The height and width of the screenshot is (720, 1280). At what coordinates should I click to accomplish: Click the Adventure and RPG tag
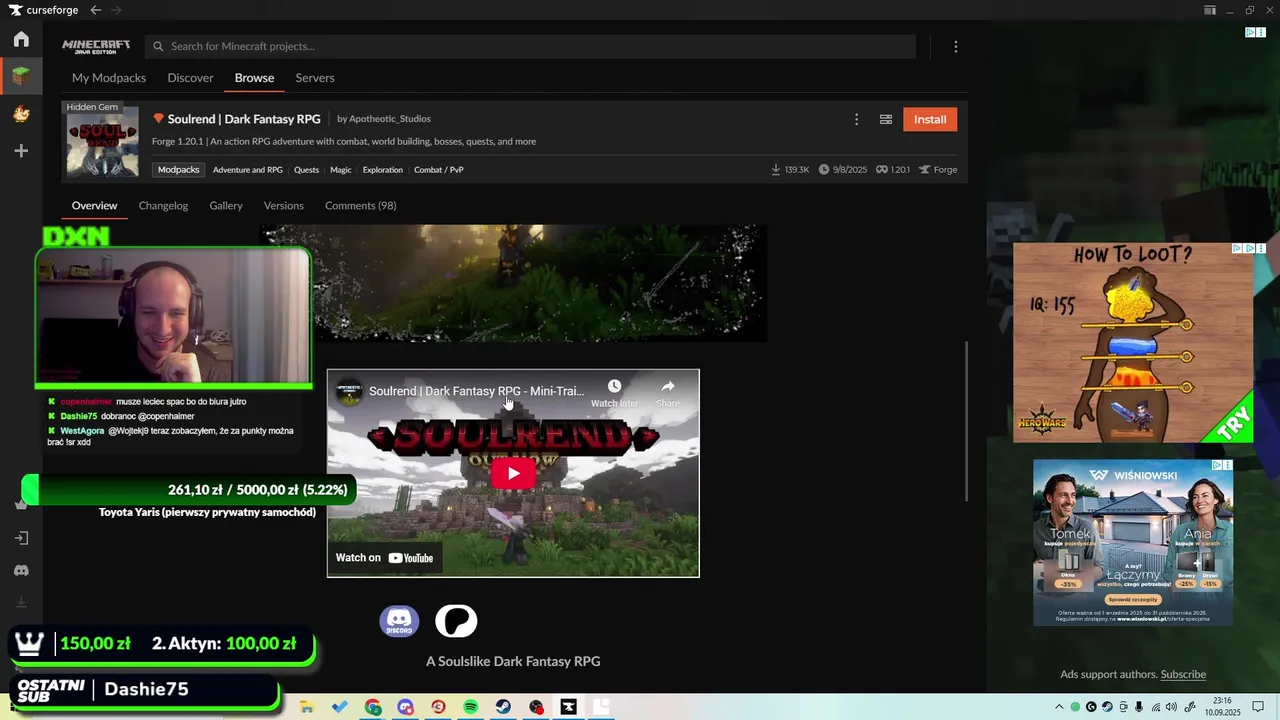click(248, 170)
